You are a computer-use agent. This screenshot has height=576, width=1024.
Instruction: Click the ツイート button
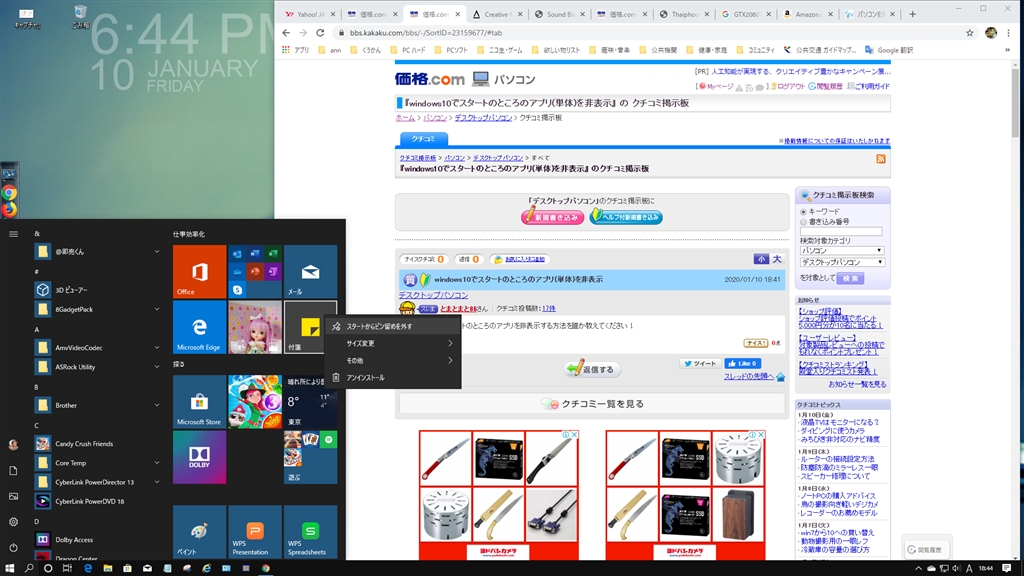click(x=699, y=363)
